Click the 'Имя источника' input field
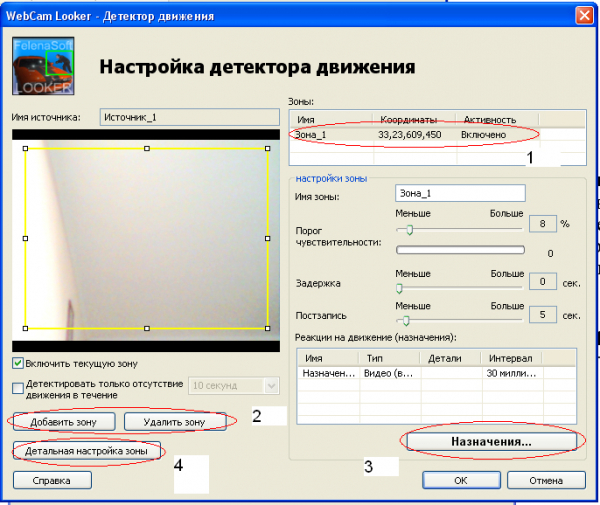The image size is (600, 505). click(x=189, y=117)
